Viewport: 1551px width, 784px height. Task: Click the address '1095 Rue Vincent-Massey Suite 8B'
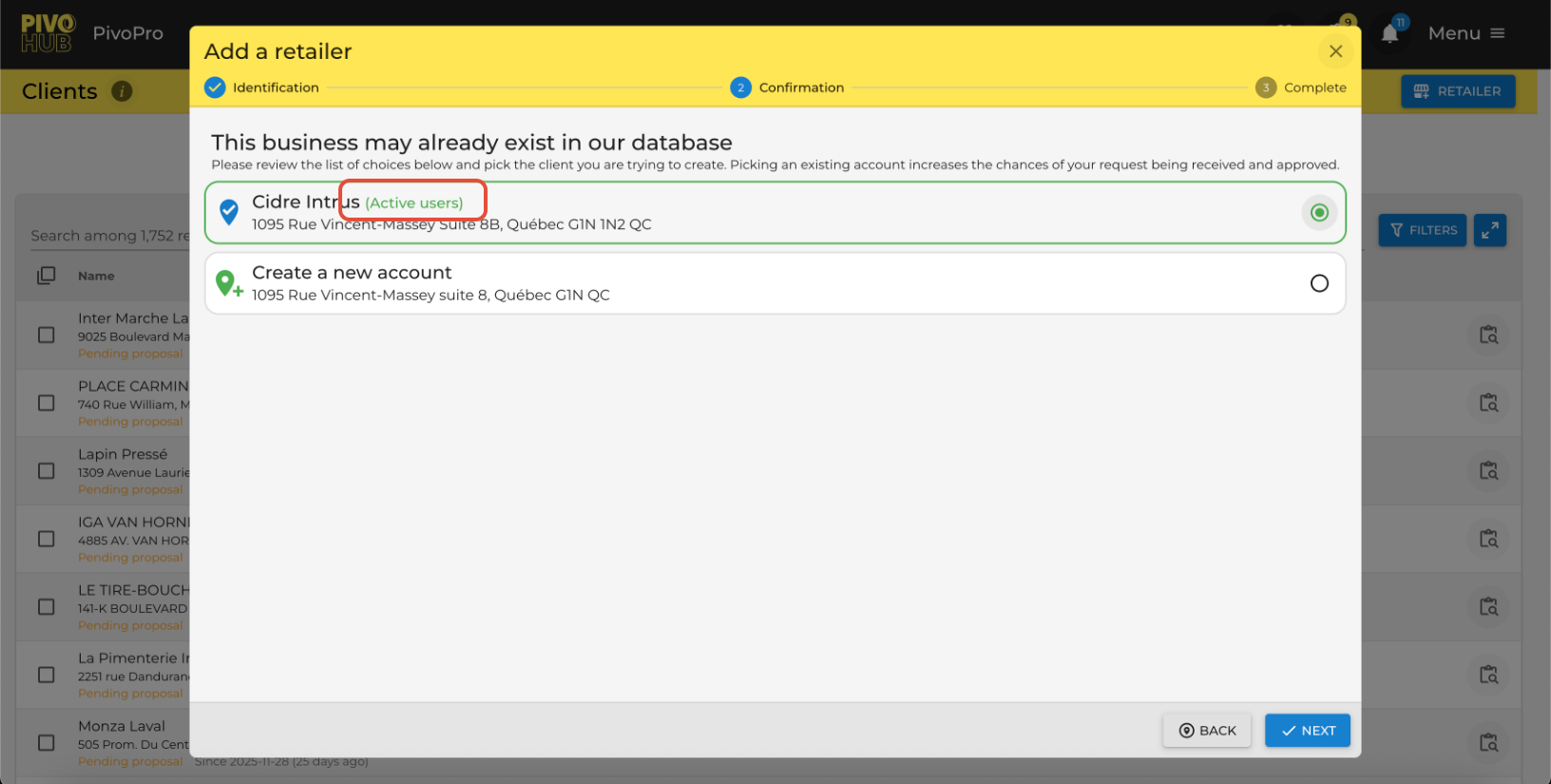coord(376,224)
